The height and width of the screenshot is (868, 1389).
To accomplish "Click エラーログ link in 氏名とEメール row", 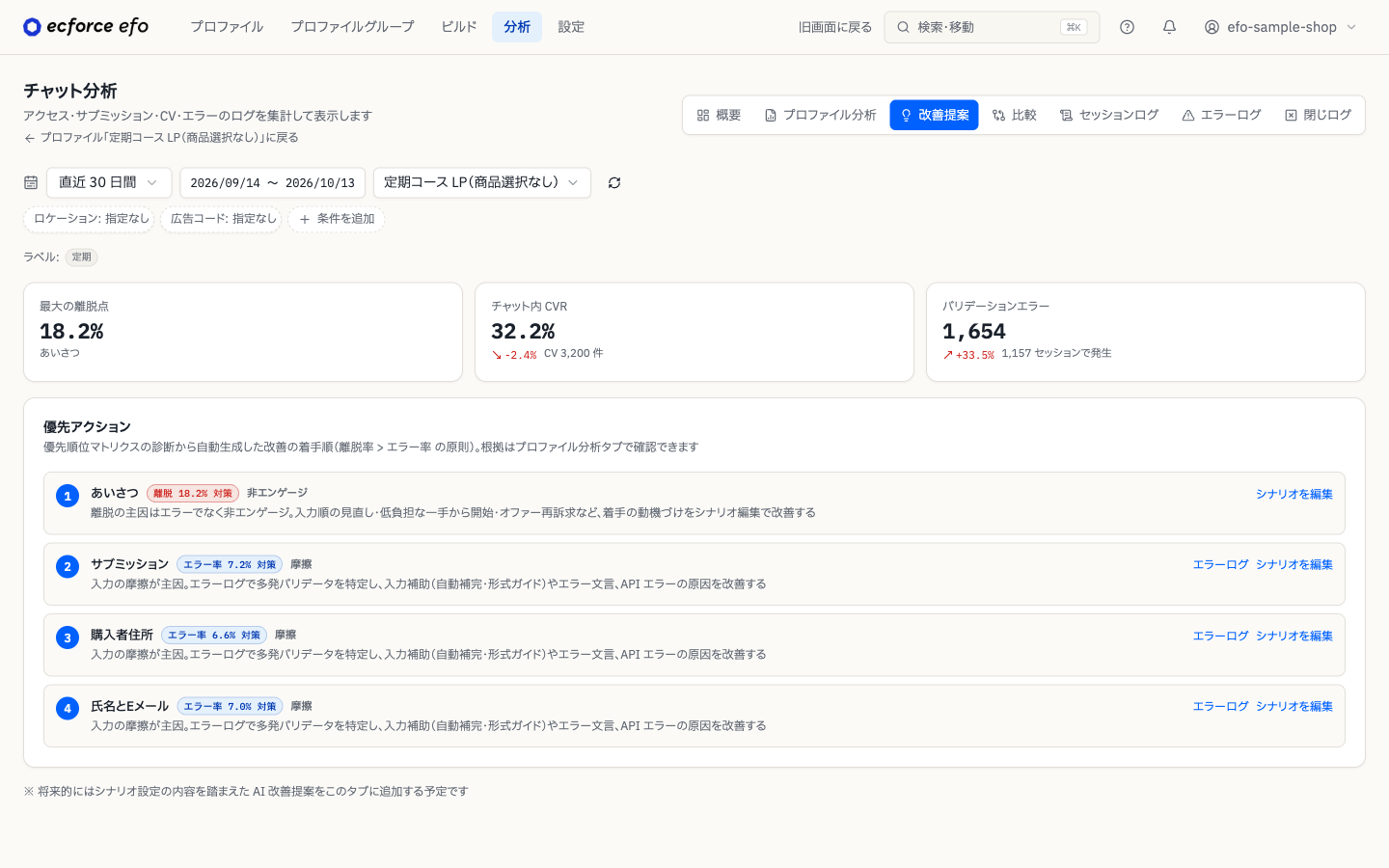I will coord(1221,706).
